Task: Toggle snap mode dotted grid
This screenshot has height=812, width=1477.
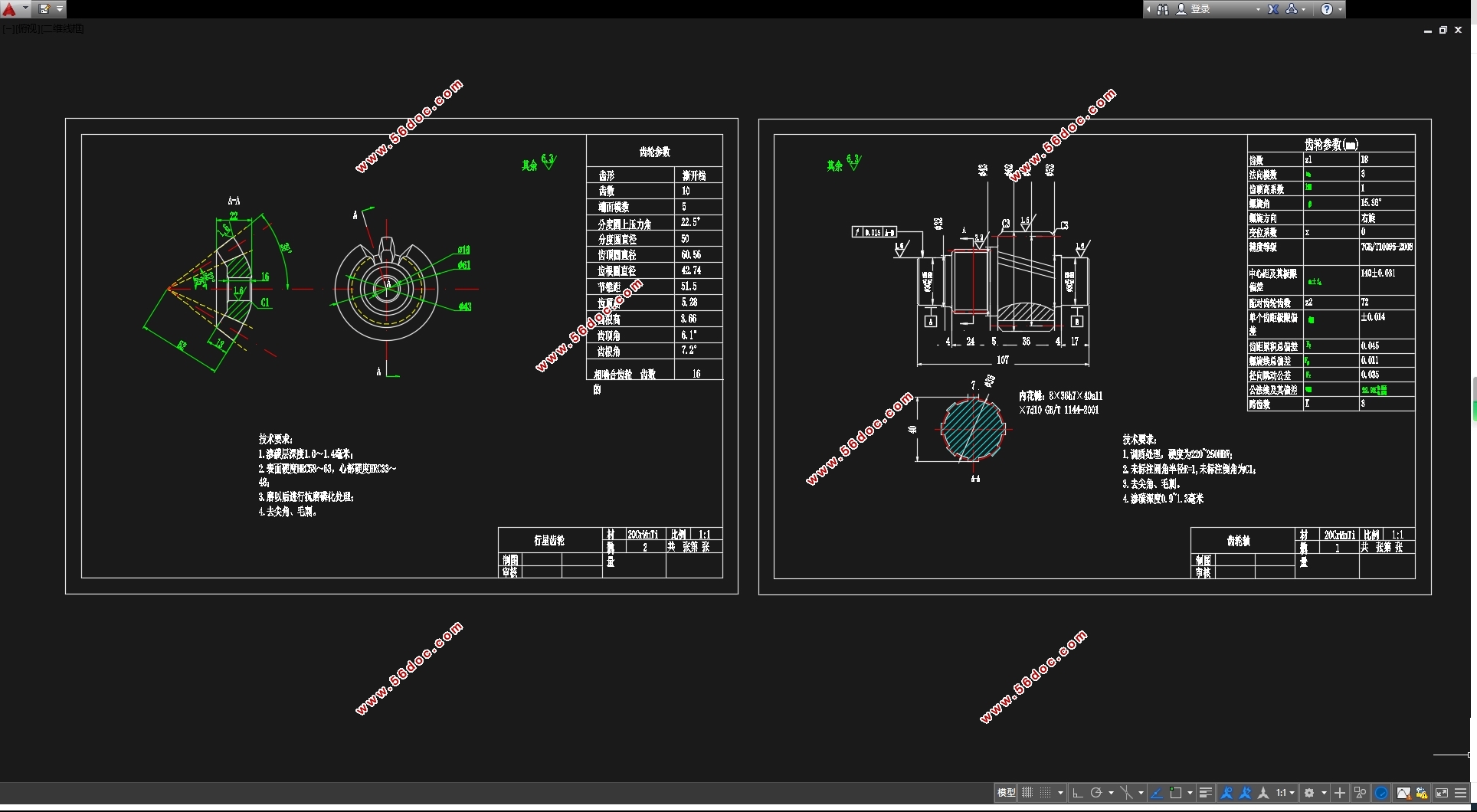Action: click(1046, 793)
